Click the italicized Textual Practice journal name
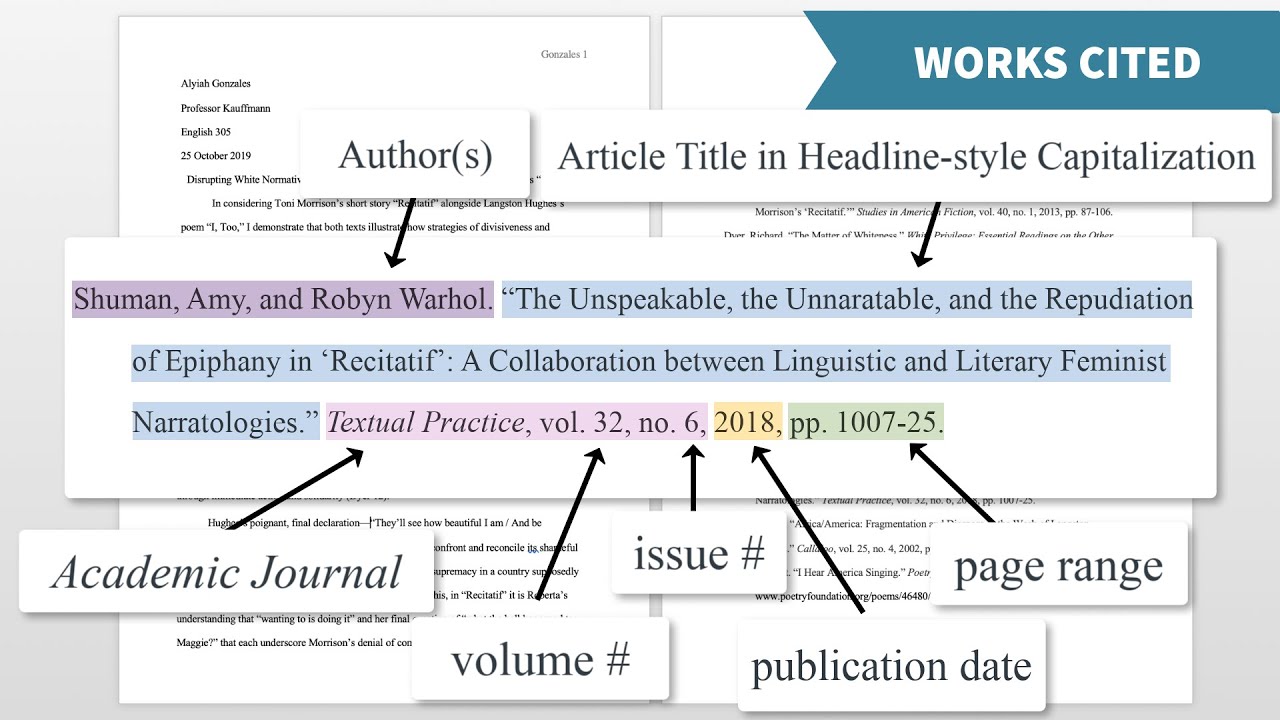This screenshot has width=1280, height=720. (421, 422)
